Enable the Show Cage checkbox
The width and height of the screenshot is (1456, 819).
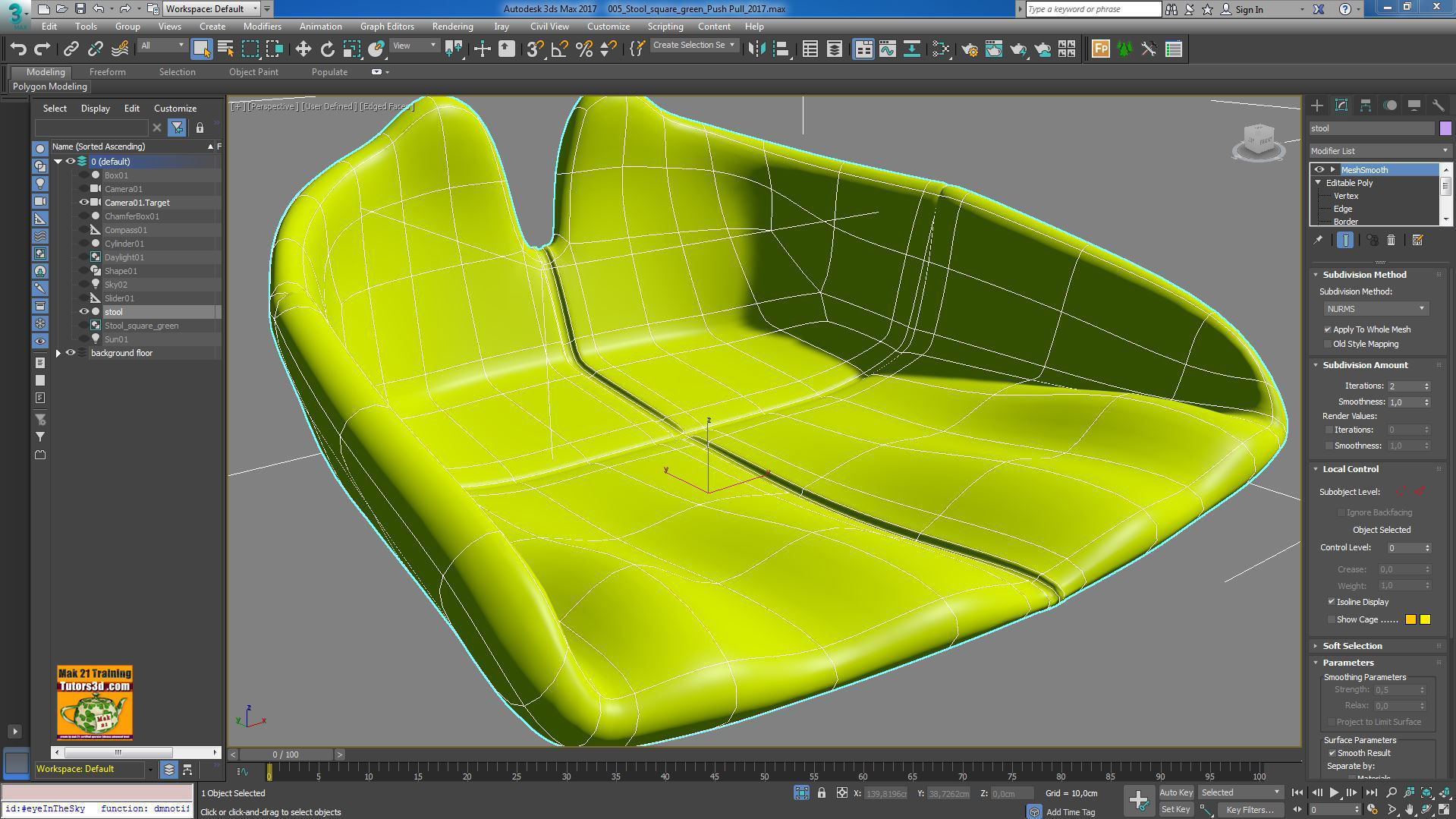(1332, 619)
